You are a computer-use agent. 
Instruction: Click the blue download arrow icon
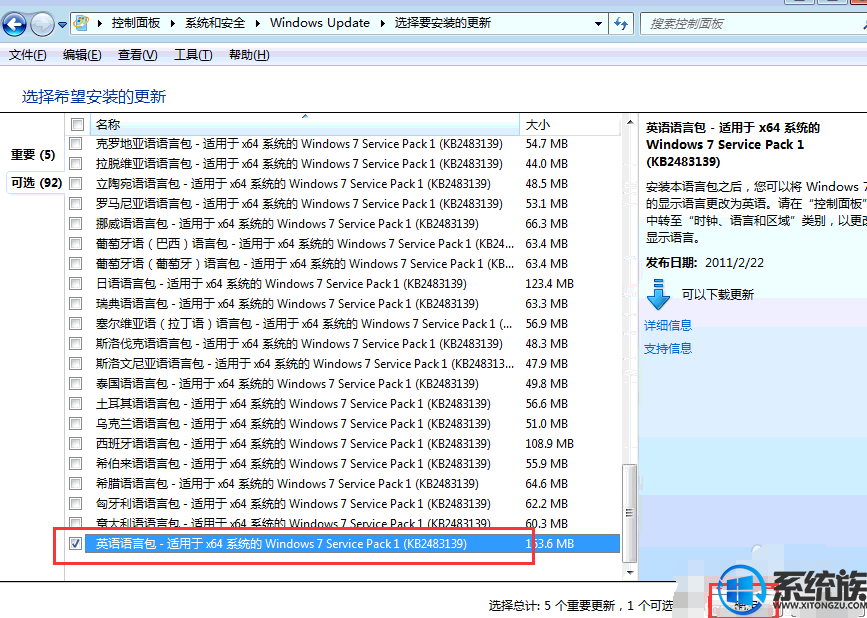tap(658, 294)
